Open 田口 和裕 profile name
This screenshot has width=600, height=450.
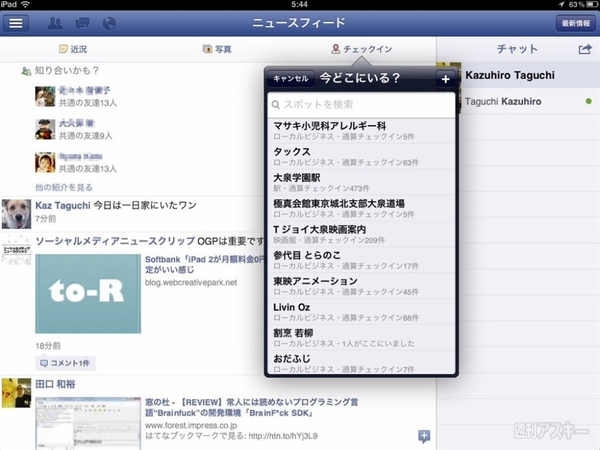55,384
